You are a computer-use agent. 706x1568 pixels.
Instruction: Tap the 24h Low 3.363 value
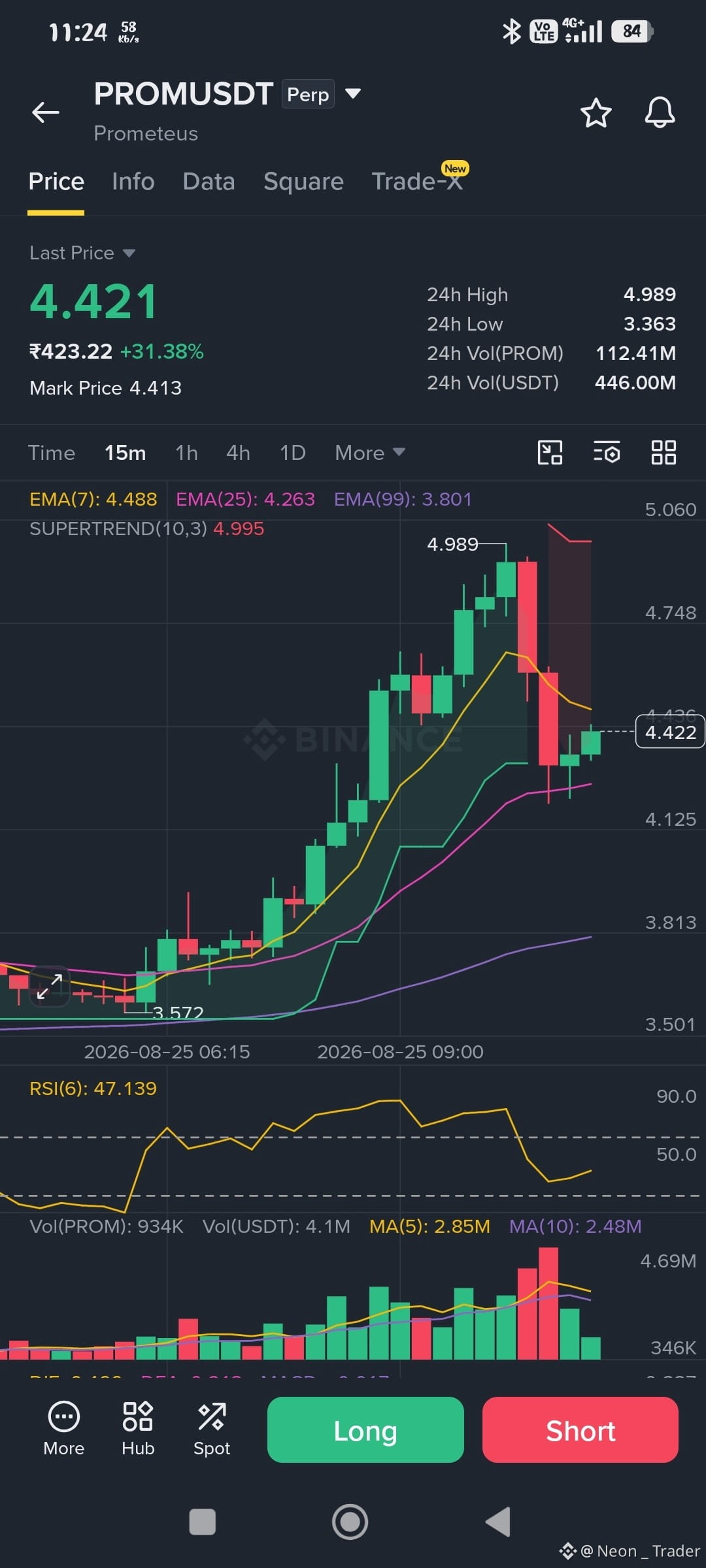(650, 324)
